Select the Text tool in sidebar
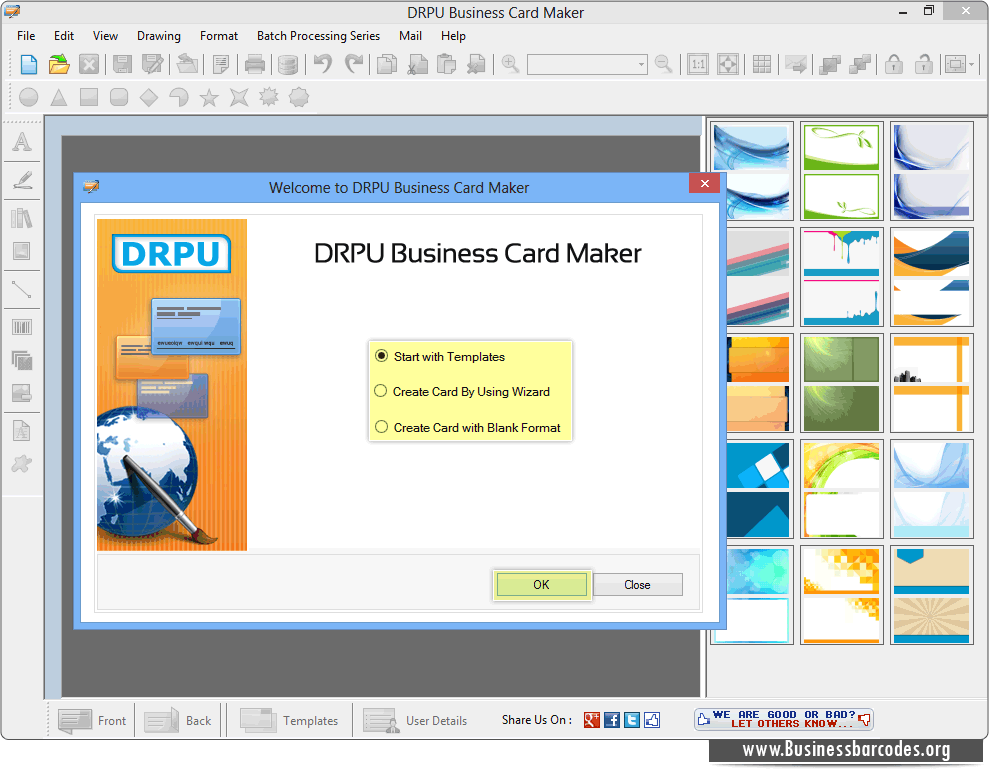Screen dimensions: 989x770 pos(22,142)
